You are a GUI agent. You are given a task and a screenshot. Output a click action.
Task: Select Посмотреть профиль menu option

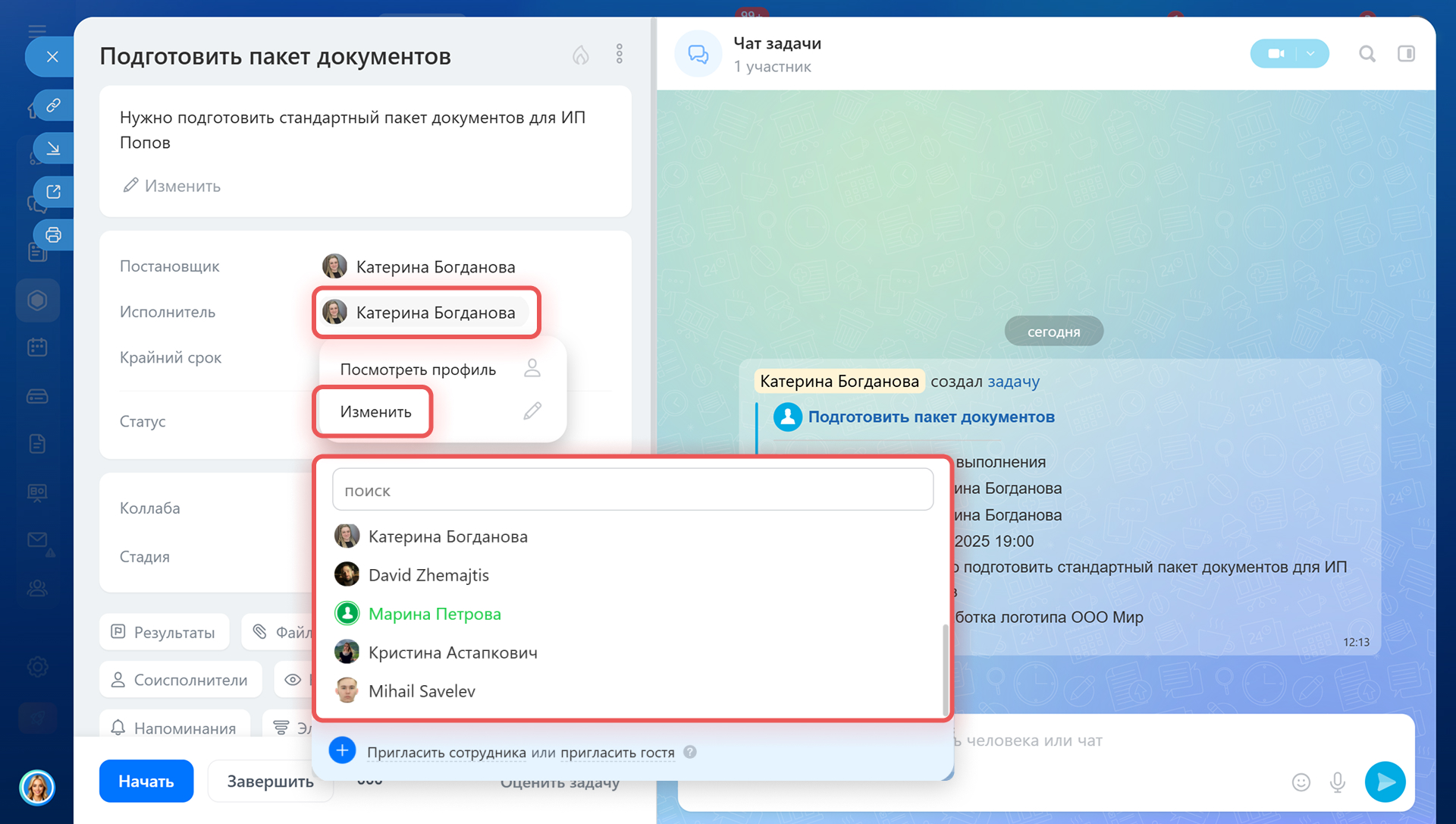[418, 370]
